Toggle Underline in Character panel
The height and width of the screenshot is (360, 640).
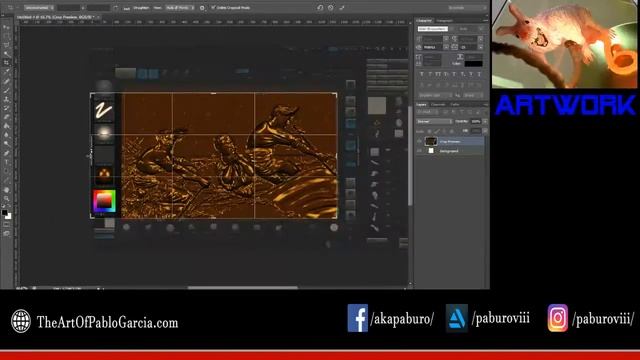471,74
